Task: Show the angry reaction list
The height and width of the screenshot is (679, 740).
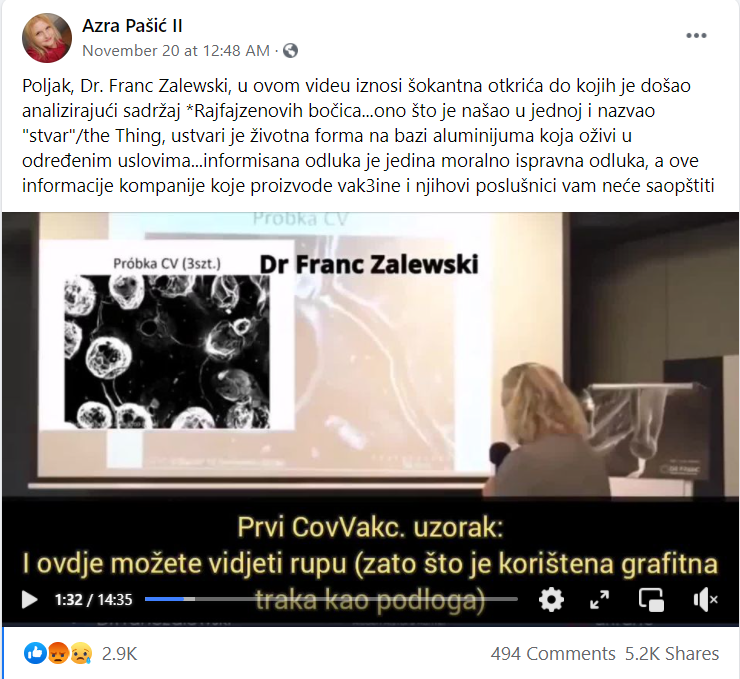Action: pos(58,654)
